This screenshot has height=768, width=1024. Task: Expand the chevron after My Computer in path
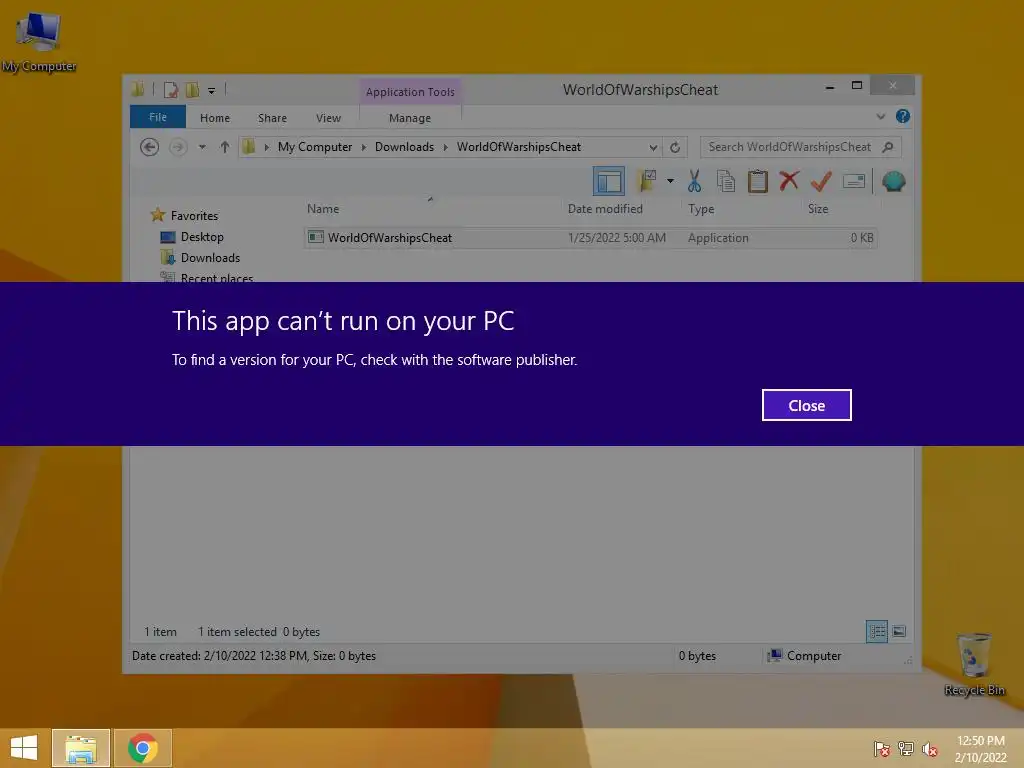[x=364, y=147]
